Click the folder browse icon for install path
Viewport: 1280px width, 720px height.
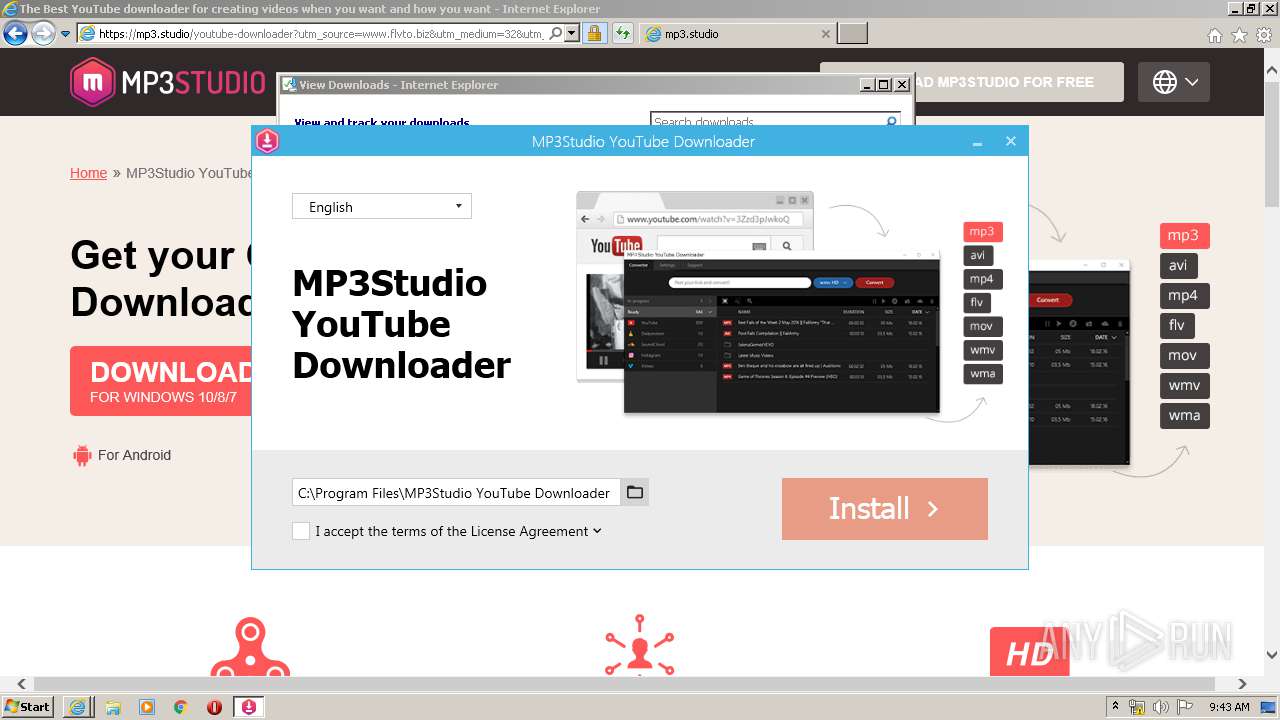click(634, 492)
